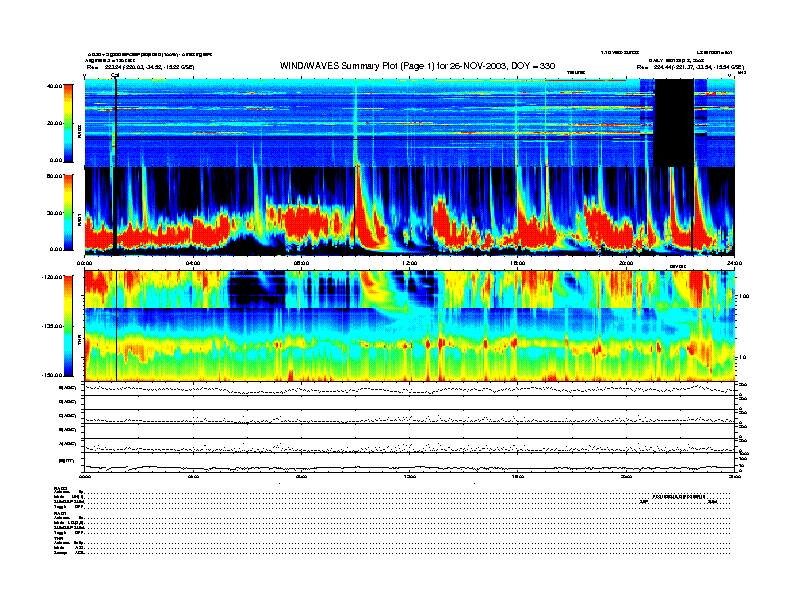The image size is (792, 612).
Task: Click the 40.00 value on RAD2 color scale
Action: (x=55, y=86)
